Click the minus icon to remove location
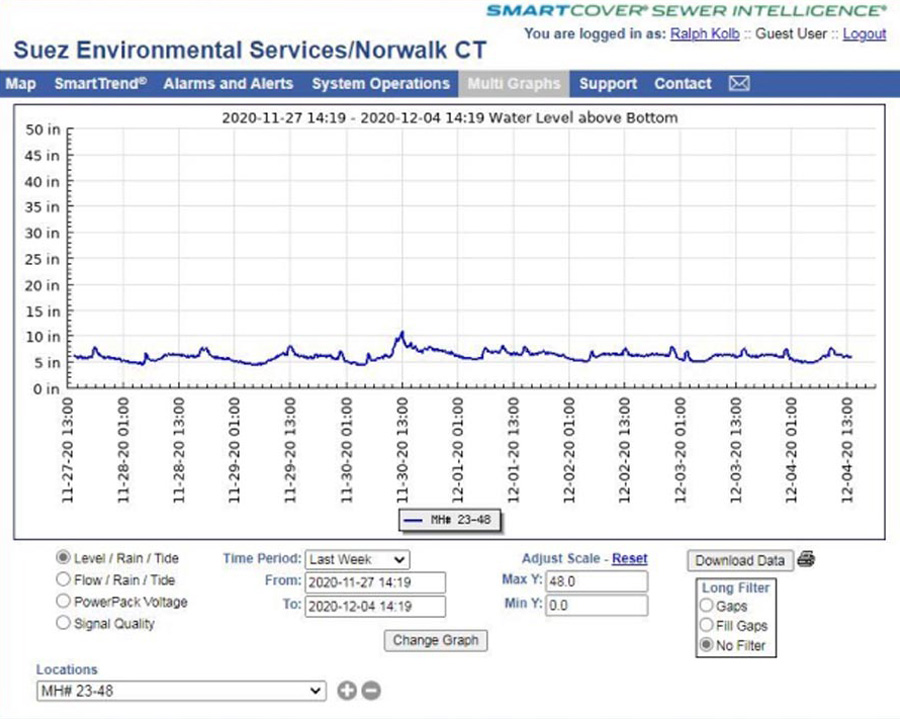 tap(371, 690)
